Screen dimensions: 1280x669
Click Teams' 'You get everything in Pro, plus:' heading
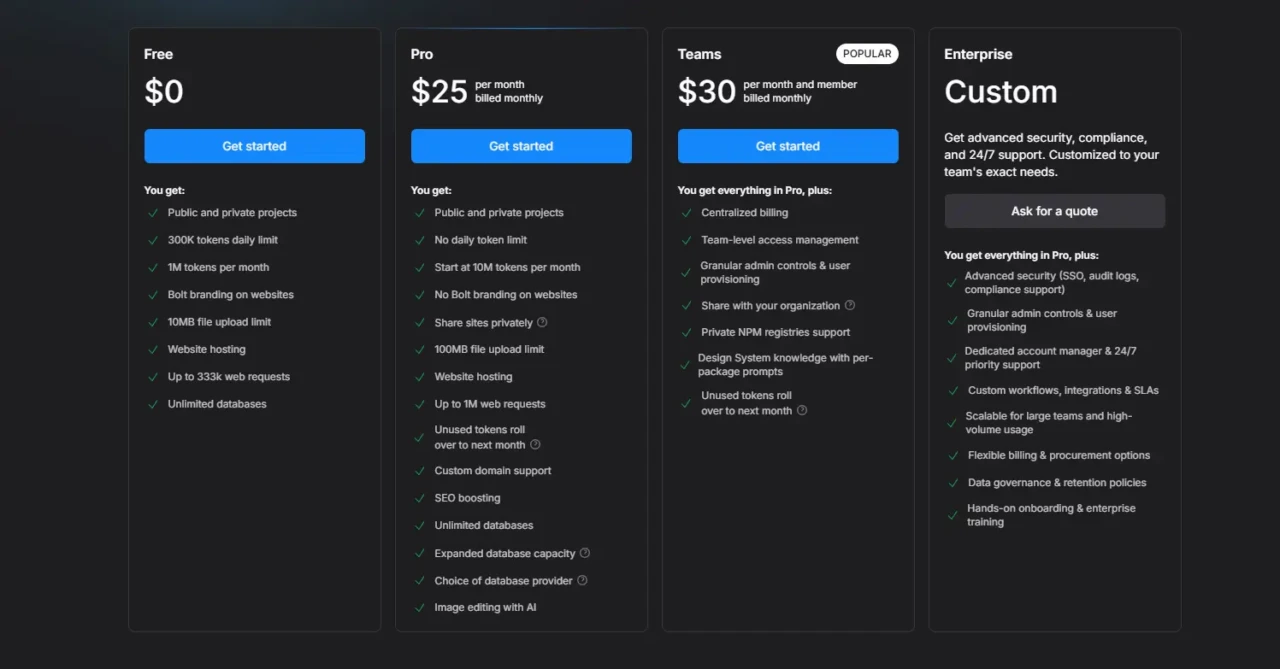tap(755, 190)
